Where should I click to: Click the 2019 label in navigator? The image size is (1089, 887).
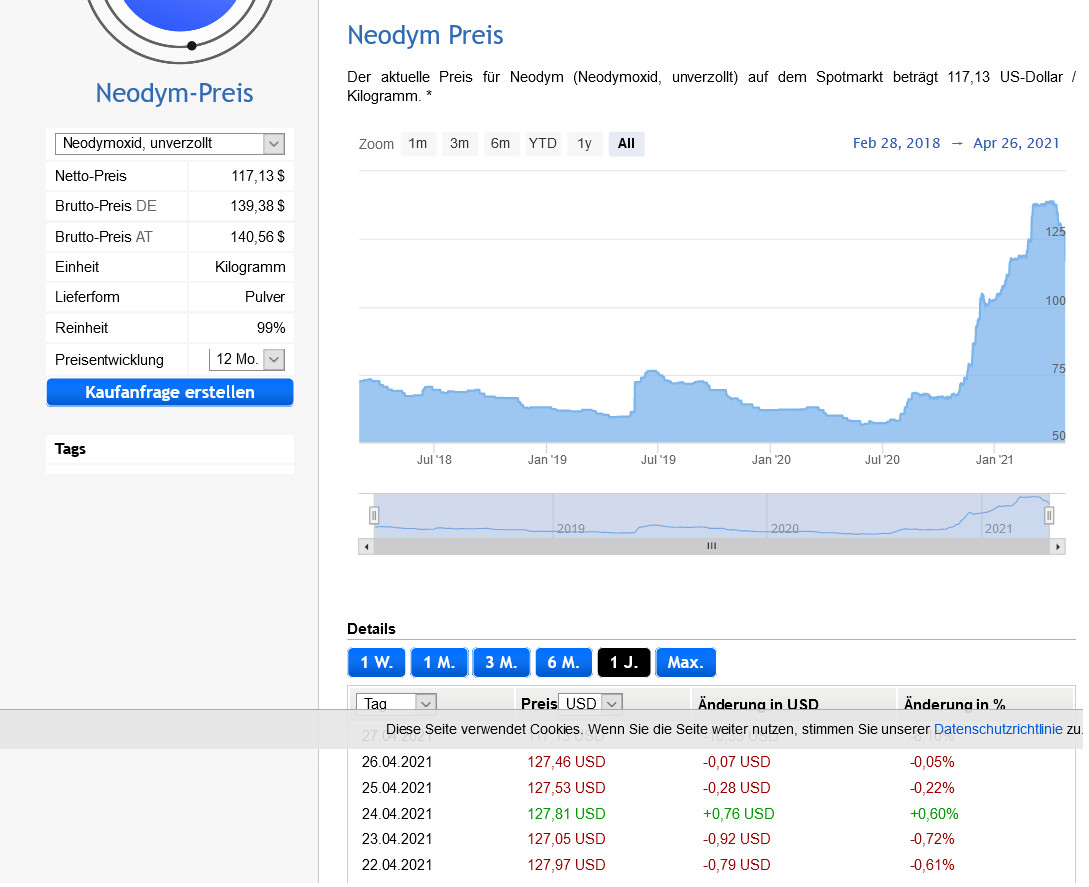click(570, 529)
